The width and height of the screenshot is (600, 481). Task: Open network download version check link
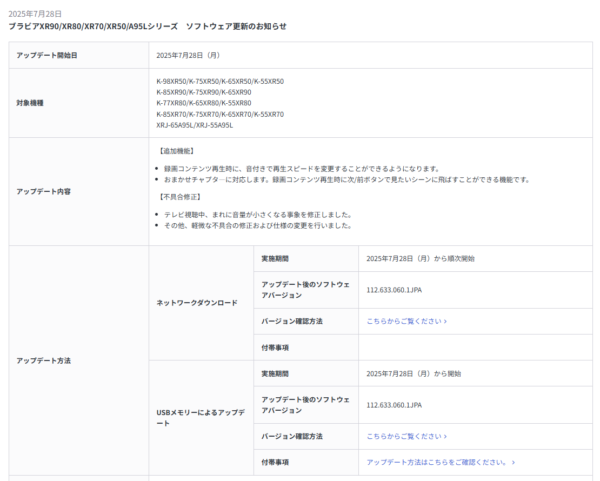click(406, 321)
